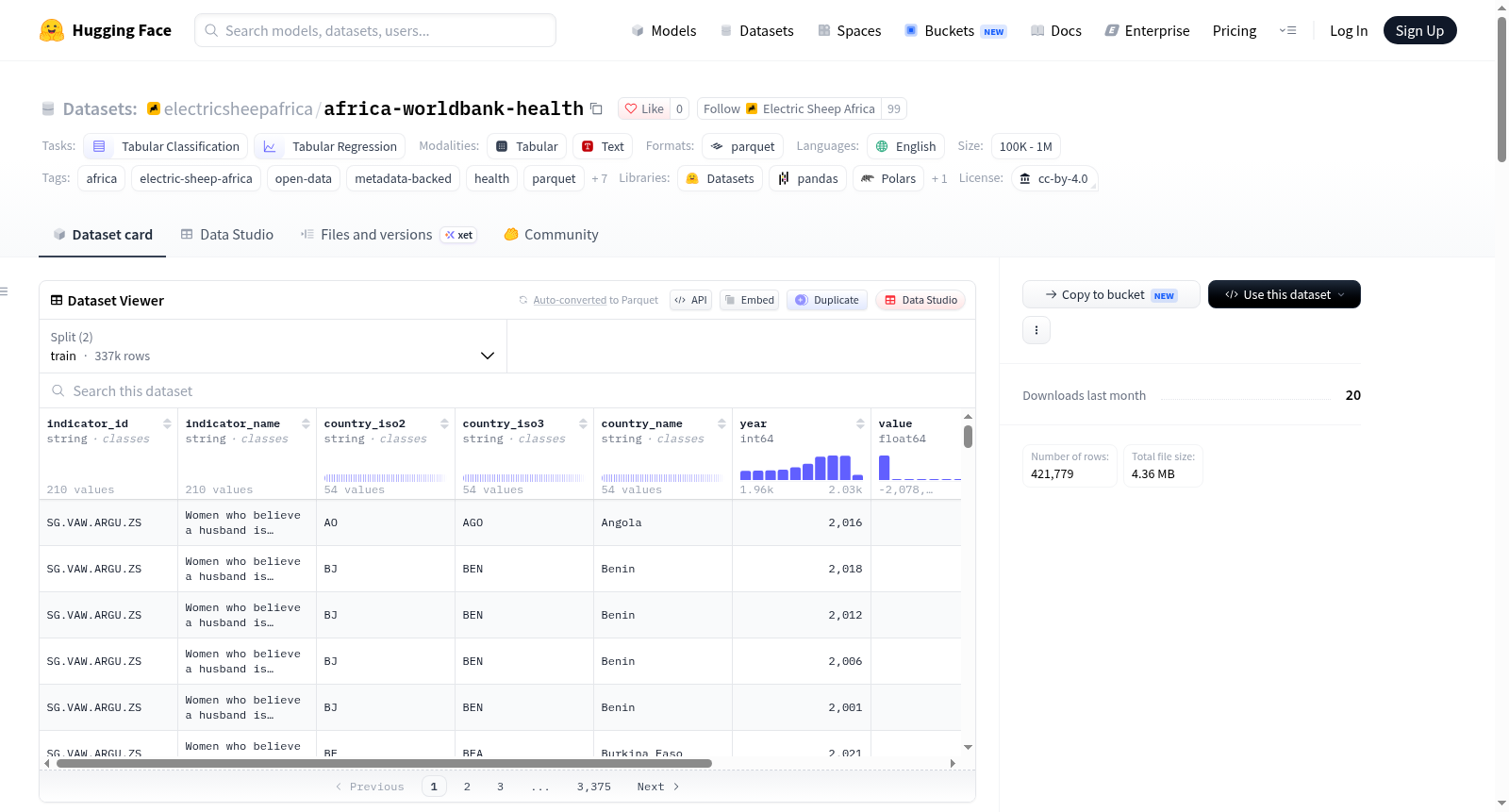The image size is (1509, 812).
Task: Open the navigation overflow menu icon
Action: (x=1287, y=30)
